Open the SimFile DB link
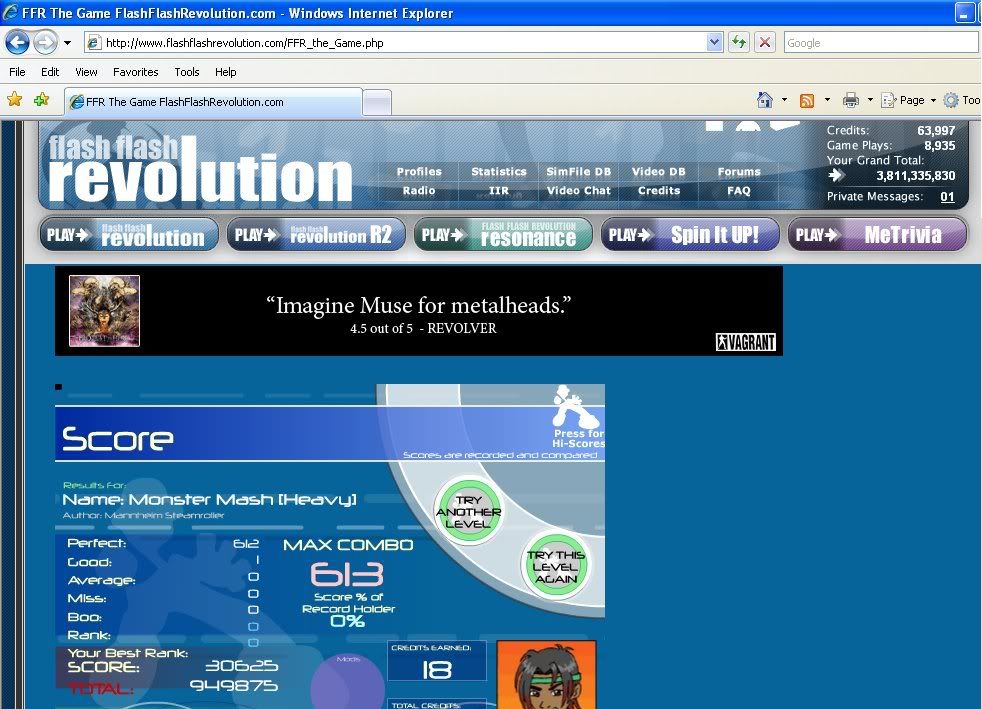Screen dimensions: 982x709 coord(578,172)
